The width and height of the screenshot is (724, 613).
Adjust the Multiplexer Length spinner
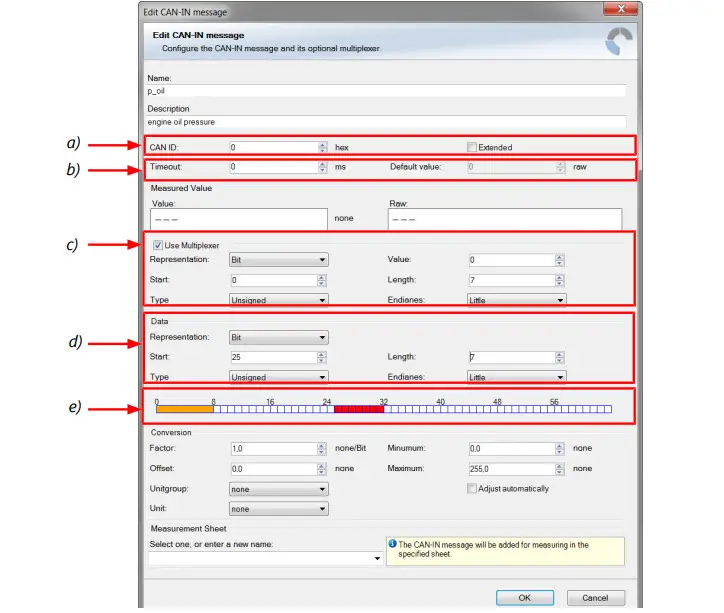[x=560, y=280]
